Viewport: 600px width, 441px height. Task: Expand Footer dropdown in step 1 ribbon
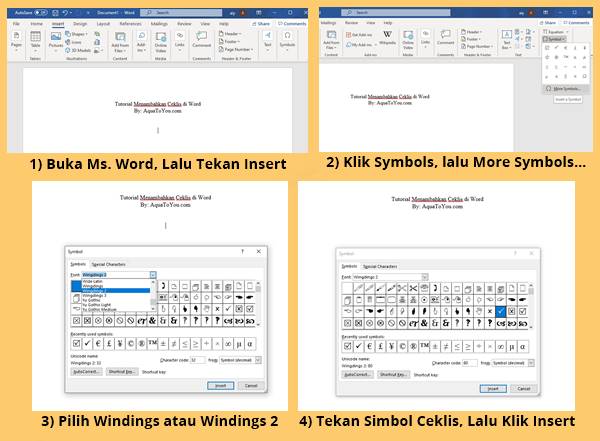tap(230, 41)
